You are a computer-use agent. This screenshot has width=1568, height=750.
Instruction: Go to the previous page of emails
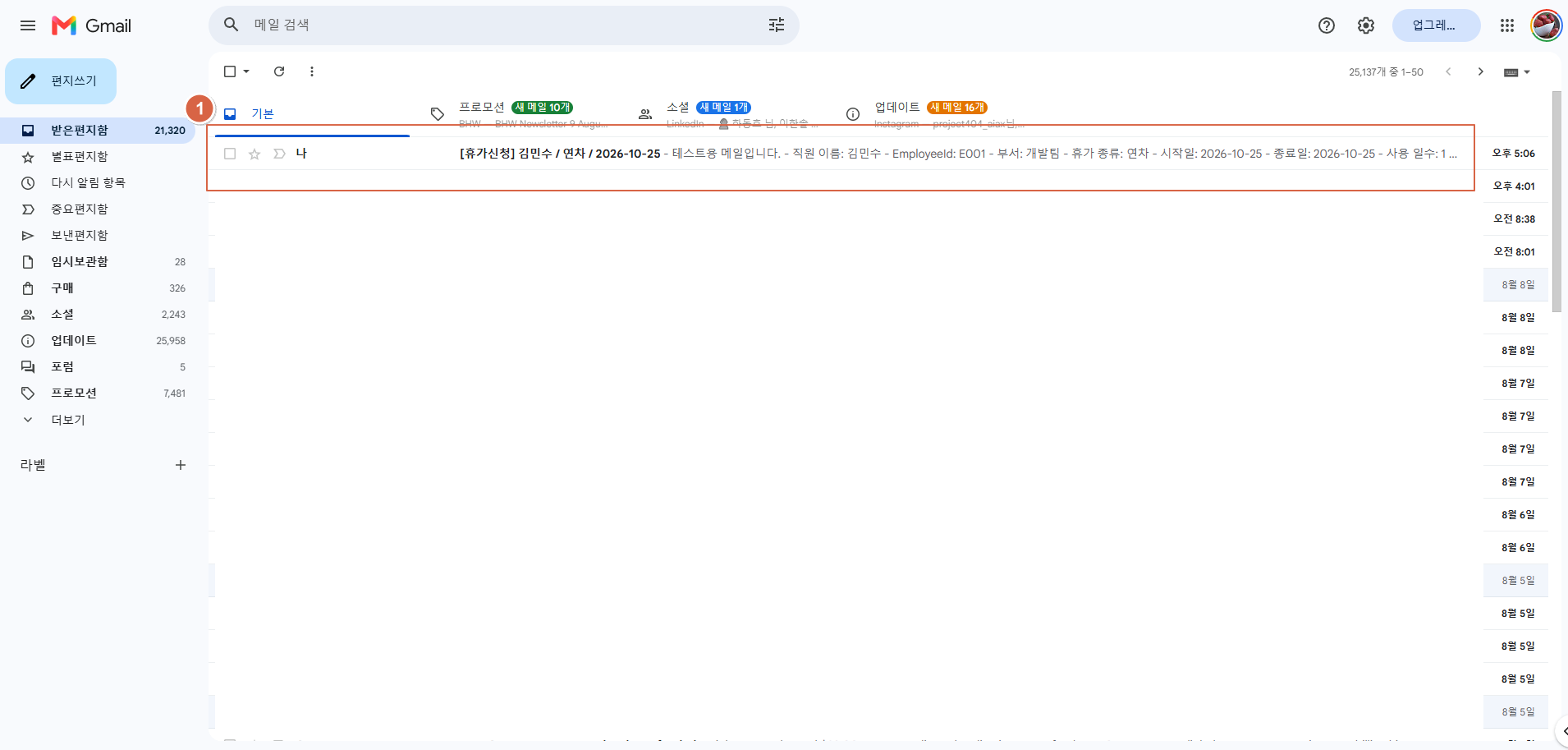tap(1448, 71)
